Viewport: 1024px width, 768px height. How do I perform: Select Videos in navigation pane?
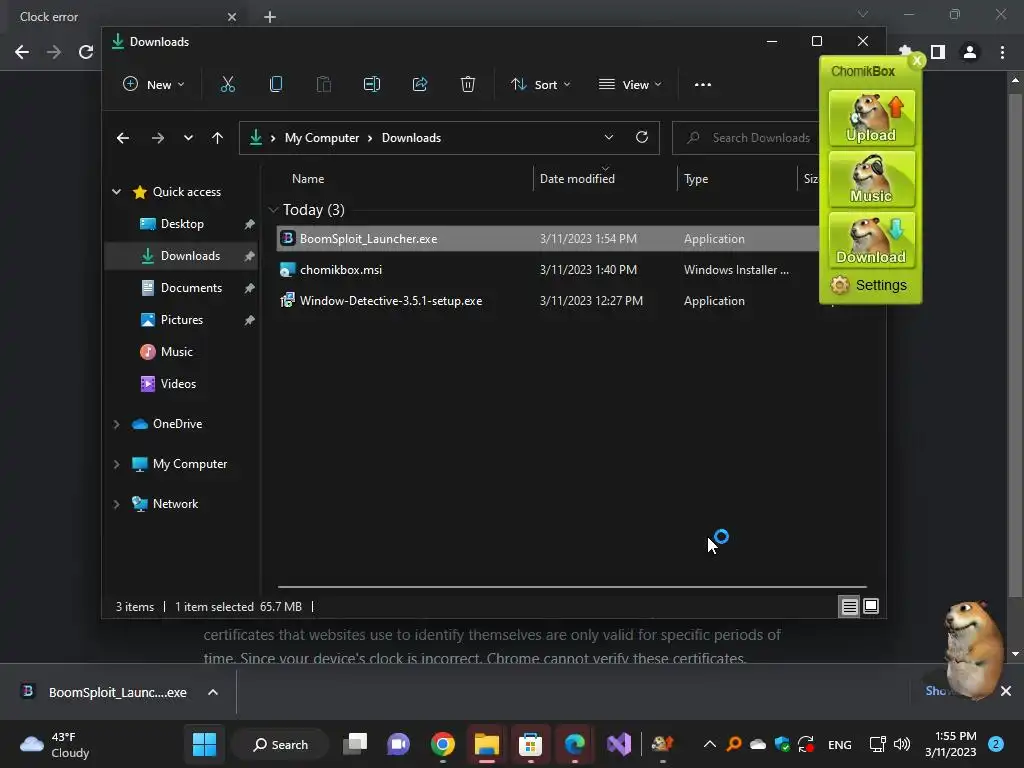(182, 384)
